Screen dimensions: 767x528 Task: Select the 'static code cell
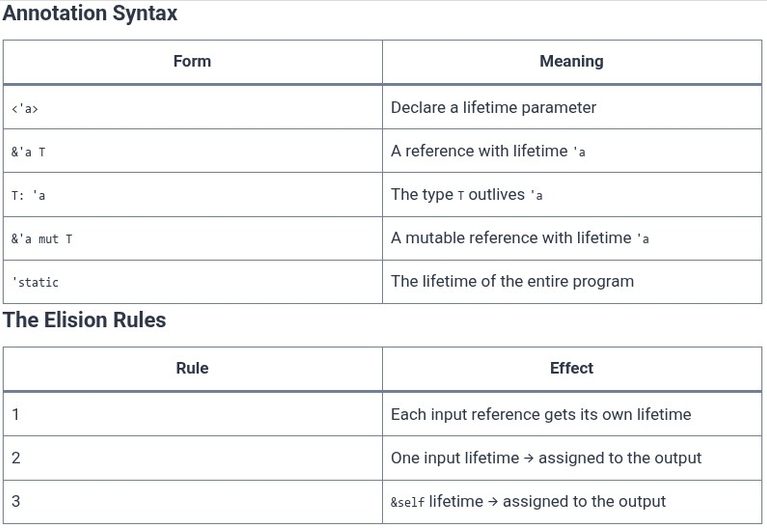(x=193, y=282)
